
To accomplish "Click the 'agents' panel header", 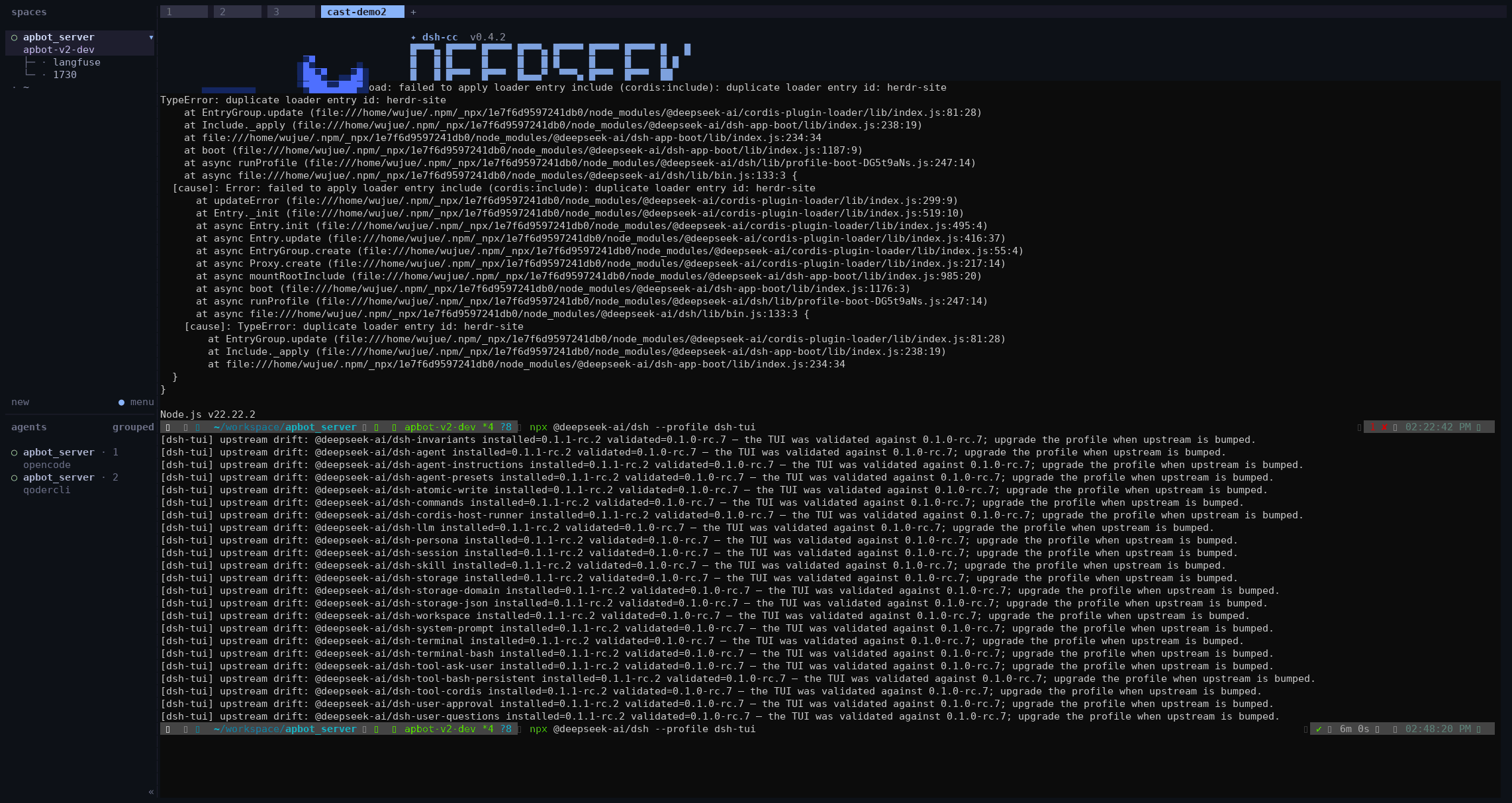I will click(x=29, y=427).
